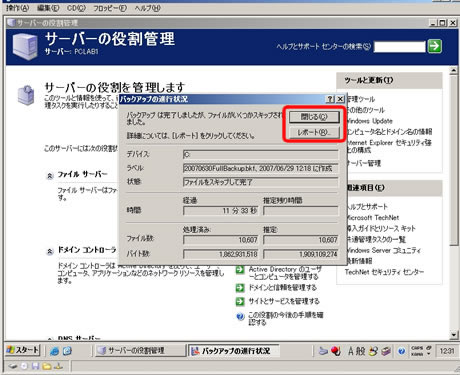460x375 pixels.
Task: Click the green arrow search-go button
Action: 435,46
